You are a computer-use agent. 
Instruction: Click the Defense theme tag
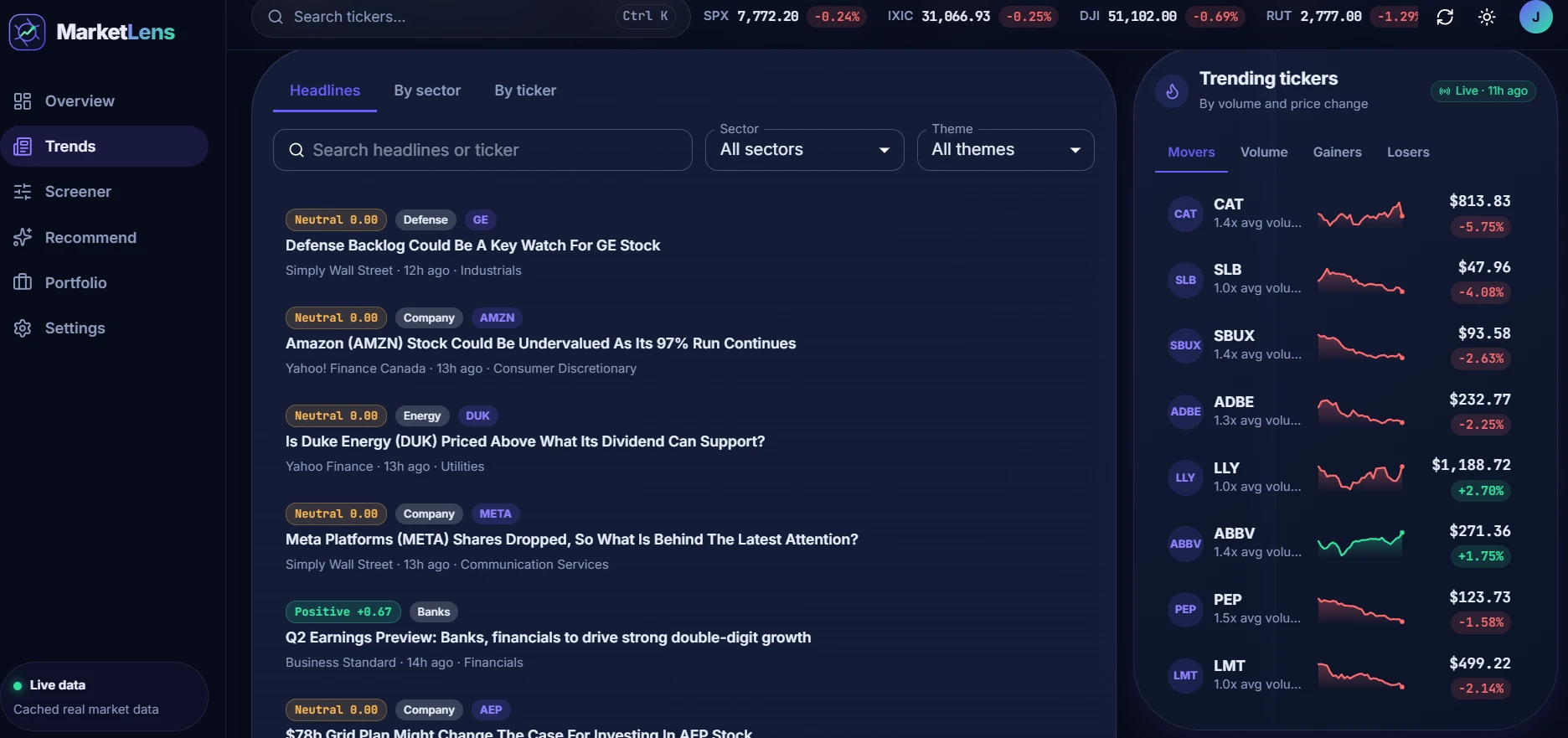426,220
